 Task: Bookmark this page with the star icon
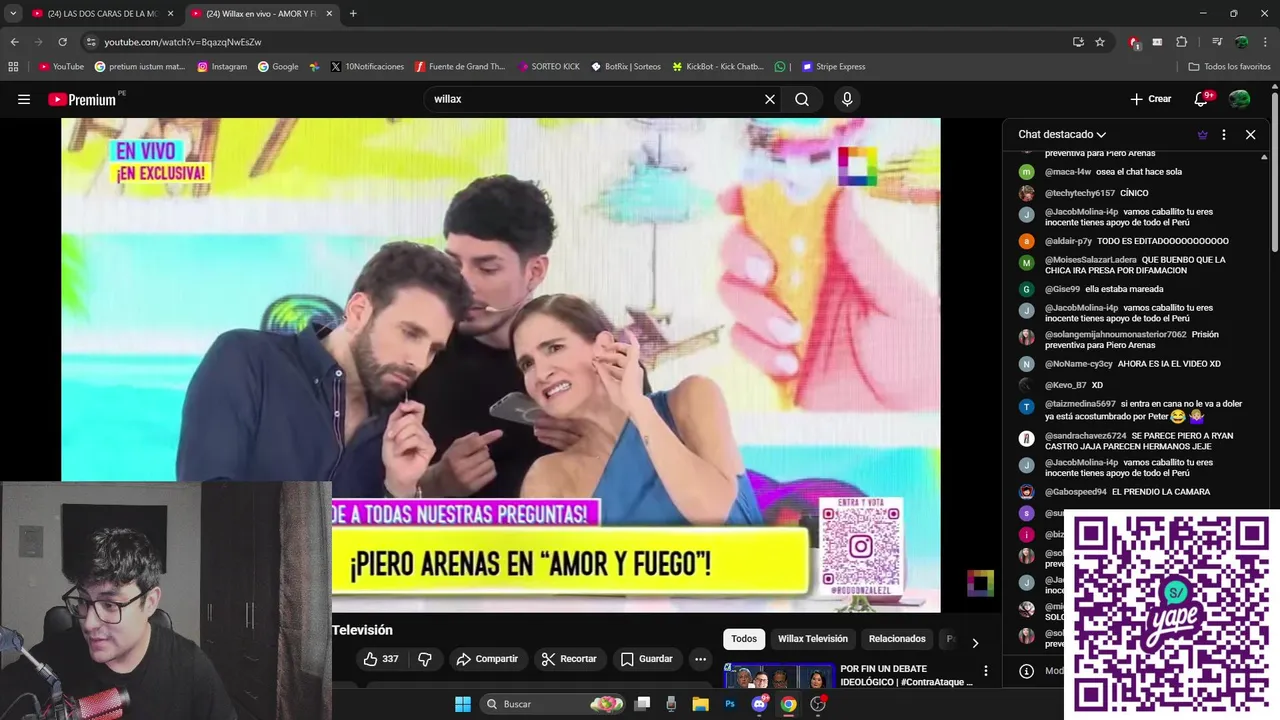point(1100,42)
